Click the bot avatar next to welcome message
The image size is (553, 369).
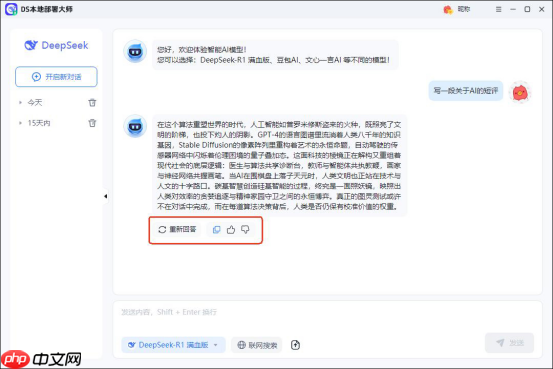pyautogui.click(x=135, y=52)
